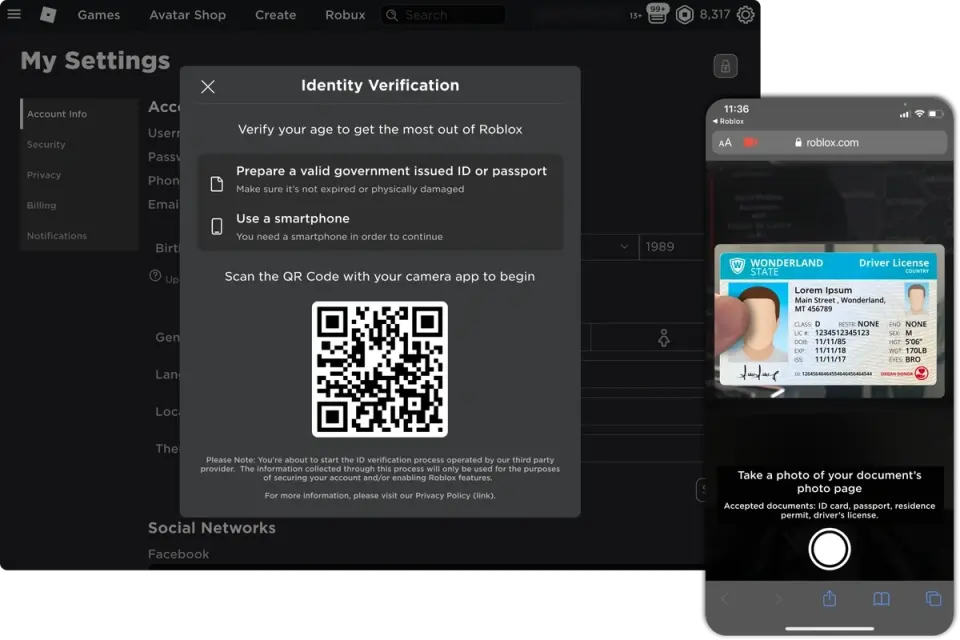Tap the AA reader text size menu
The height and width of the screenshot is (640, 960).
click(725, 142)
